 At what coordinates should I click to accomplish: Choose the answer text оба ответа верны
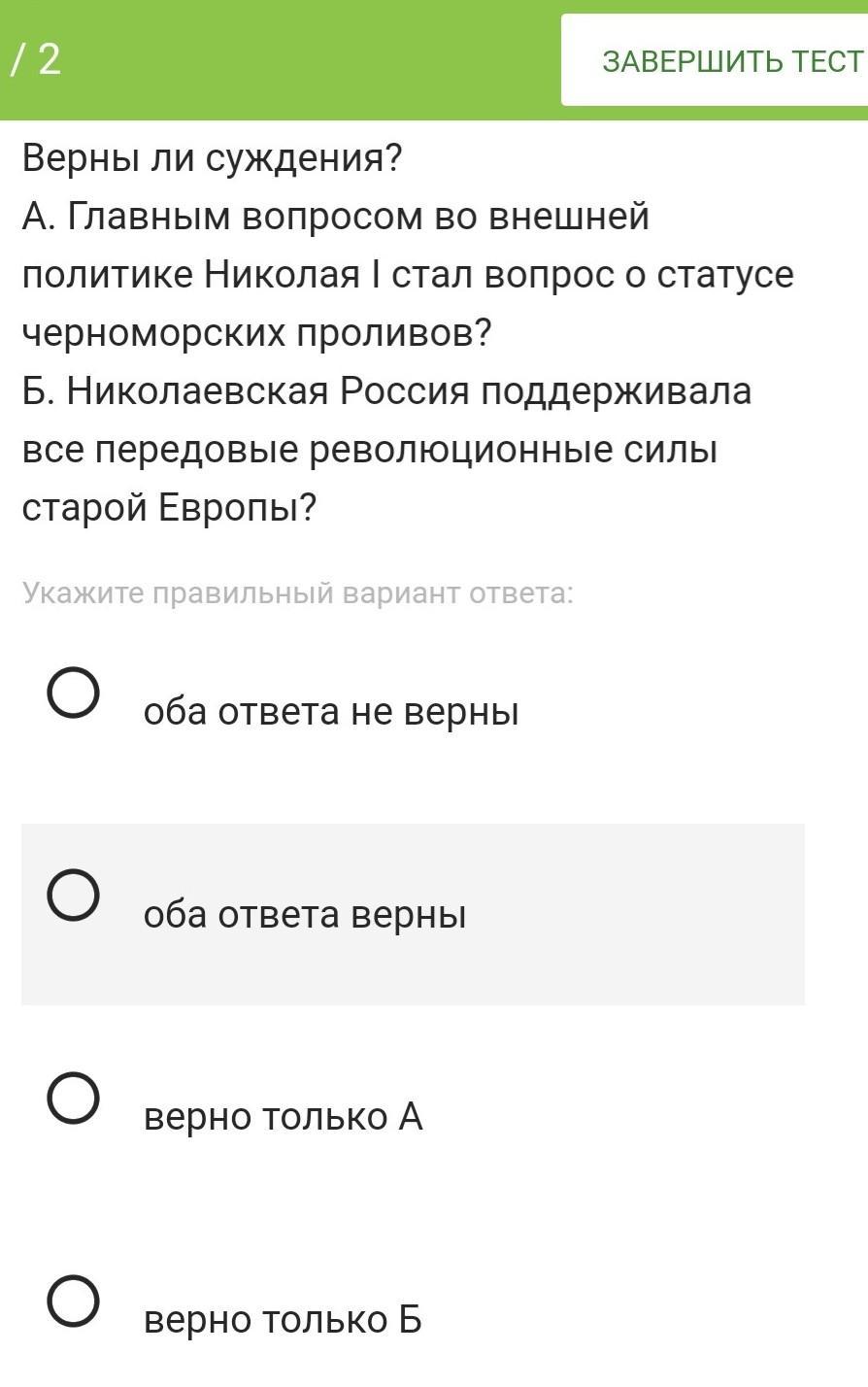click(x=305, y=915)
